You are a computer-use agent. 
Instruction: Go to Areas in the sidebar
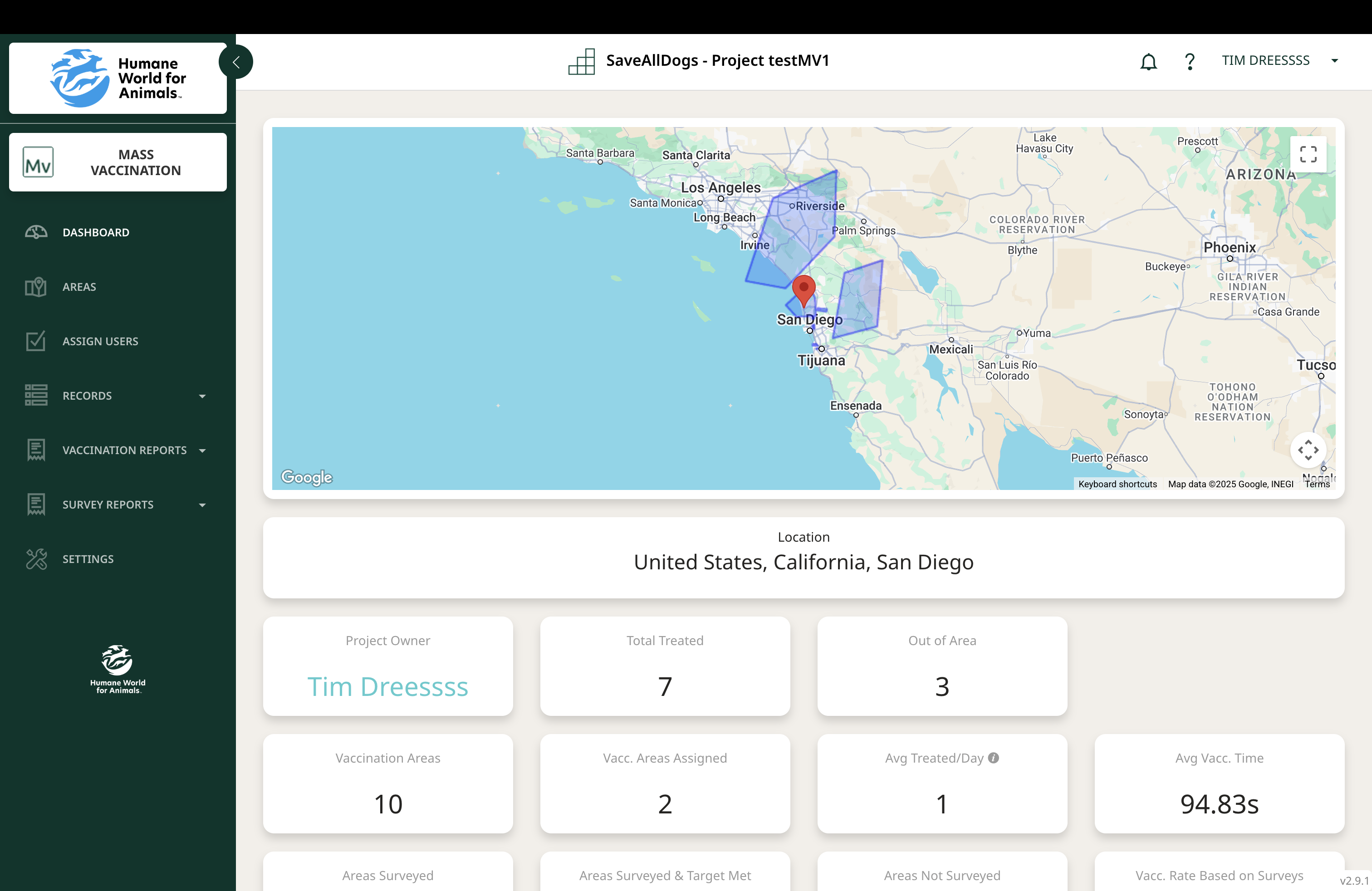point(79,287)
